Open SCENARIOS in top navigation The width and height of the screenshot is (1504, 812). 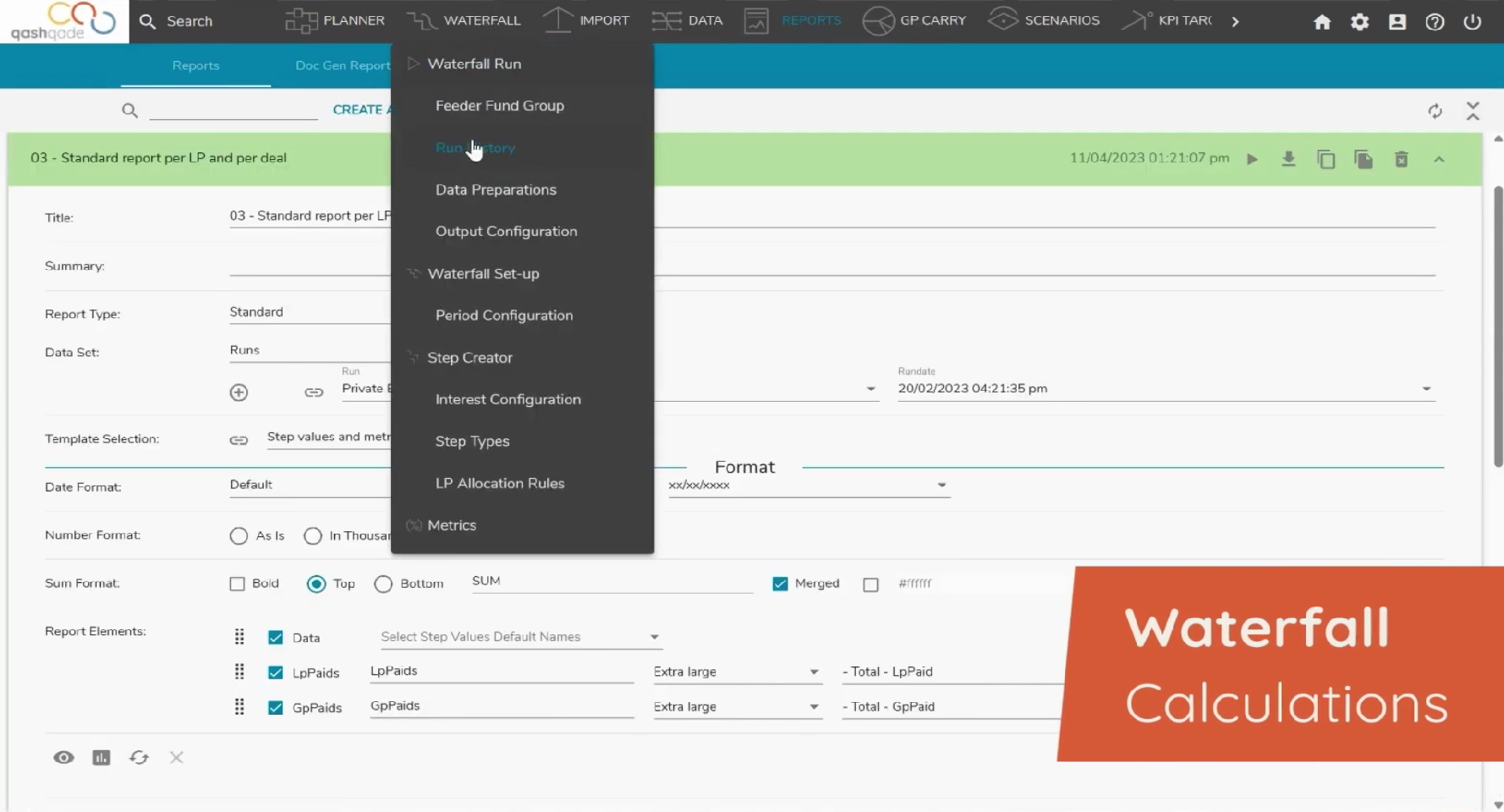click(x=1044, y=21)
